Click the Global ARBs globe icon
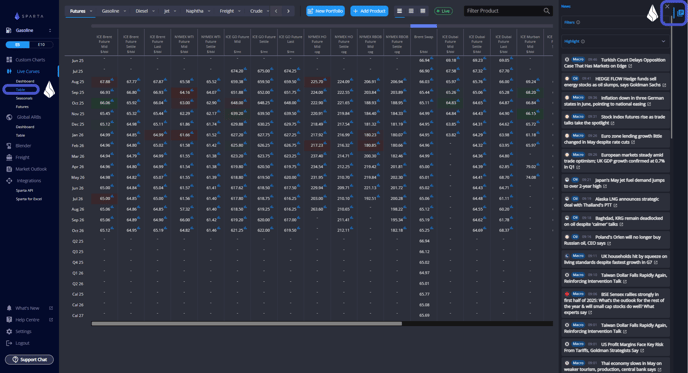This screenshot has width=688, height=373. click(x=9, y=117)
